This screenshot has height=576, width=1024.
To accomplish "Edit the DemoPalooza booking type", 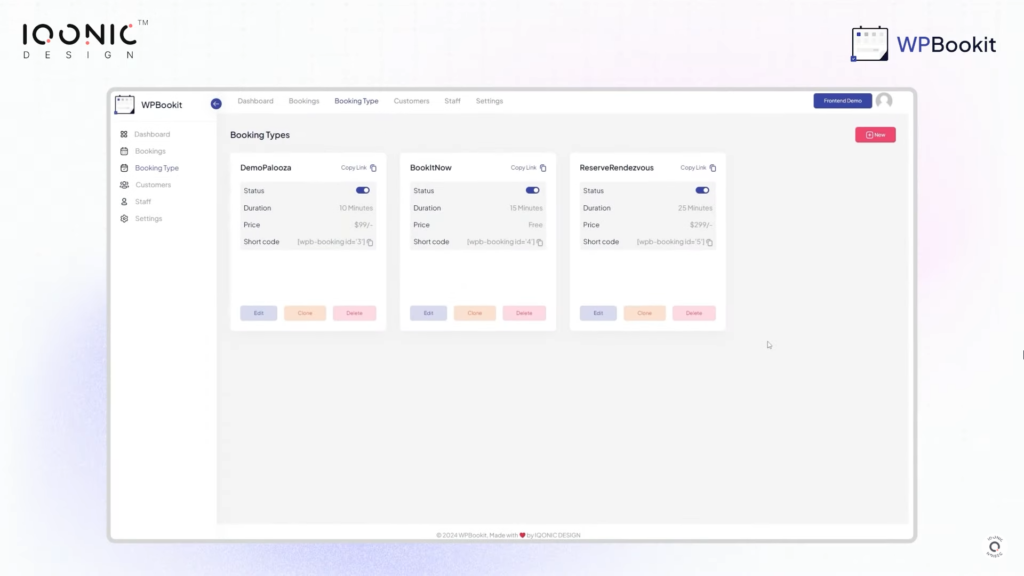I will click(259, 313).
